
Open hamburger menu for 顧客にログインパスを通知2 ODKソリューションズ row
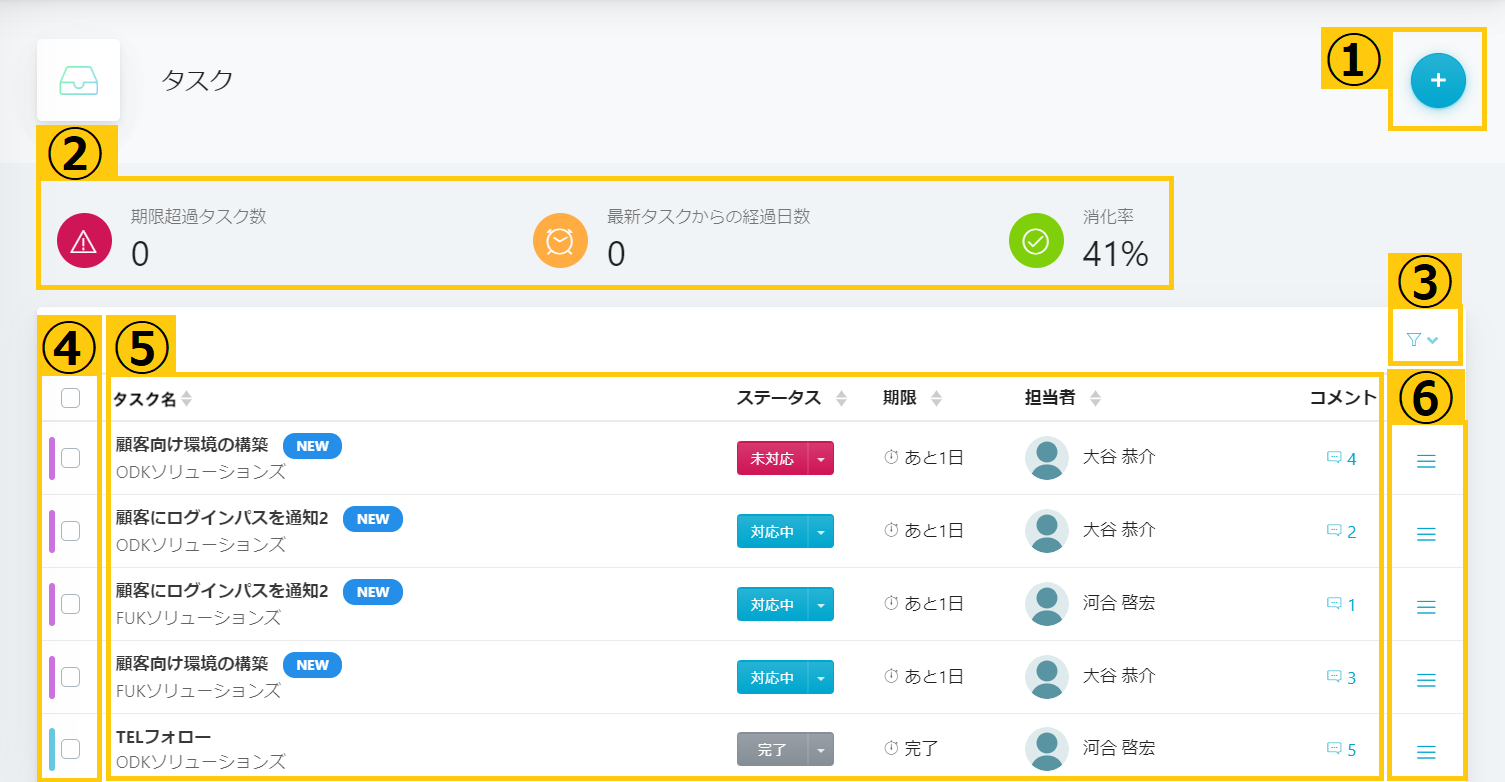click(1427, 534)
